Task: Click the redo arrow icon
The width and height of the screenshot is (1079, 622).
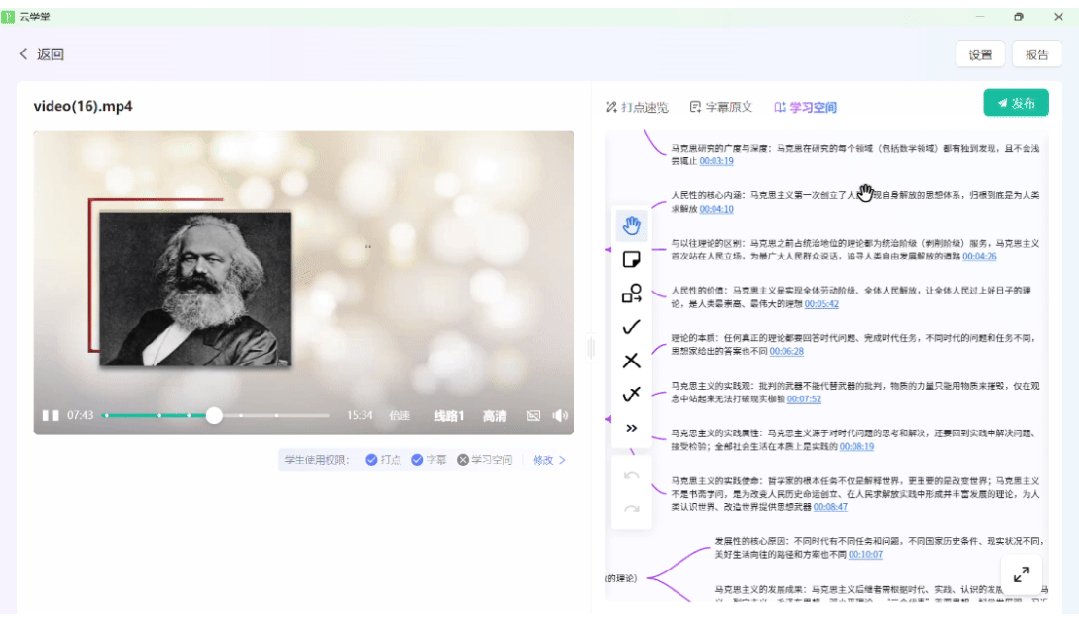Action: point(631,509)
